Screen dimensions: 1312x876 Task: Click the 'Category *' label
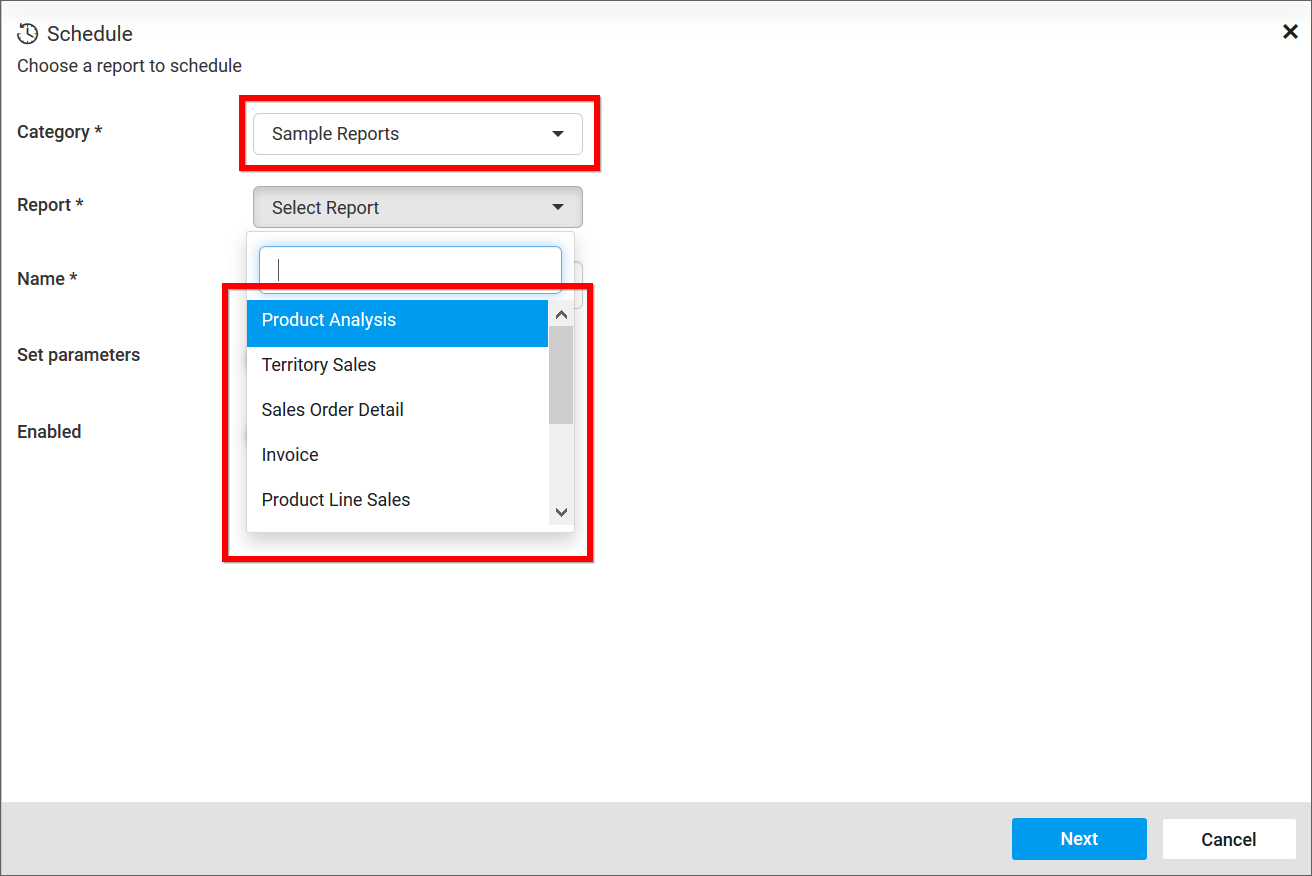point(60,132)
